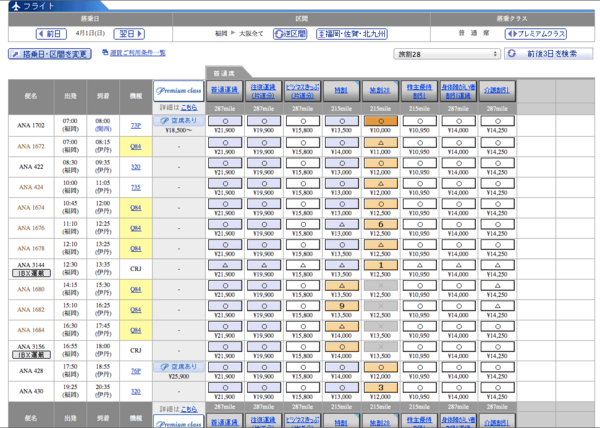Open 福岡・佐賀・北九州 airport selection button
The height and width of the screenshot is (428, 600).
[x=352, y=34]
